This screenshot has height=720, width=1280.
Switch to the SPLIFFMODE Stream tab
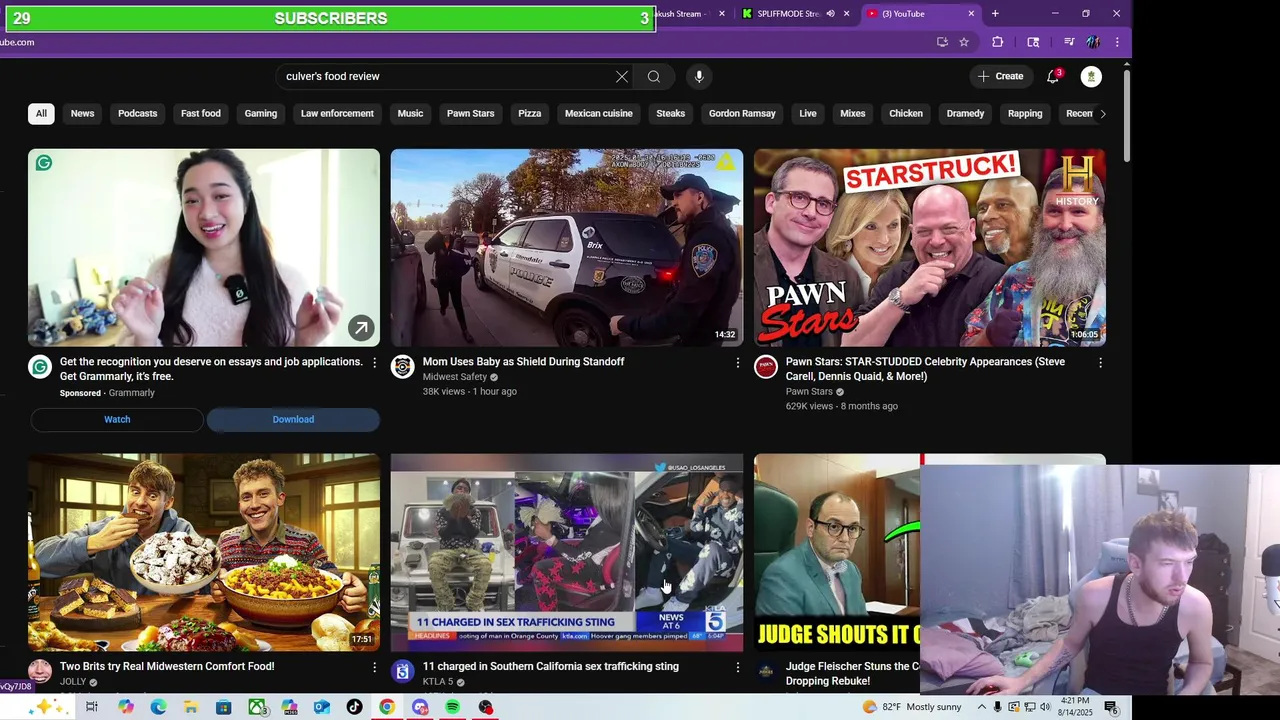787,14
